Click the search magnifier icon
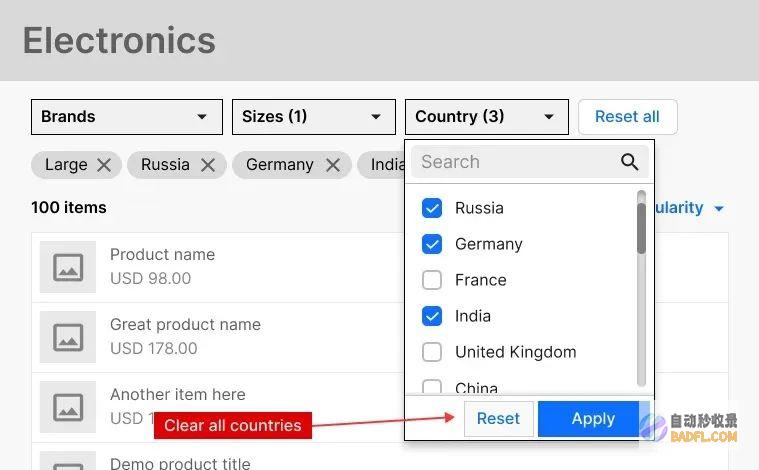This screenshot has width=759, height=470. [x=629, y=162]
